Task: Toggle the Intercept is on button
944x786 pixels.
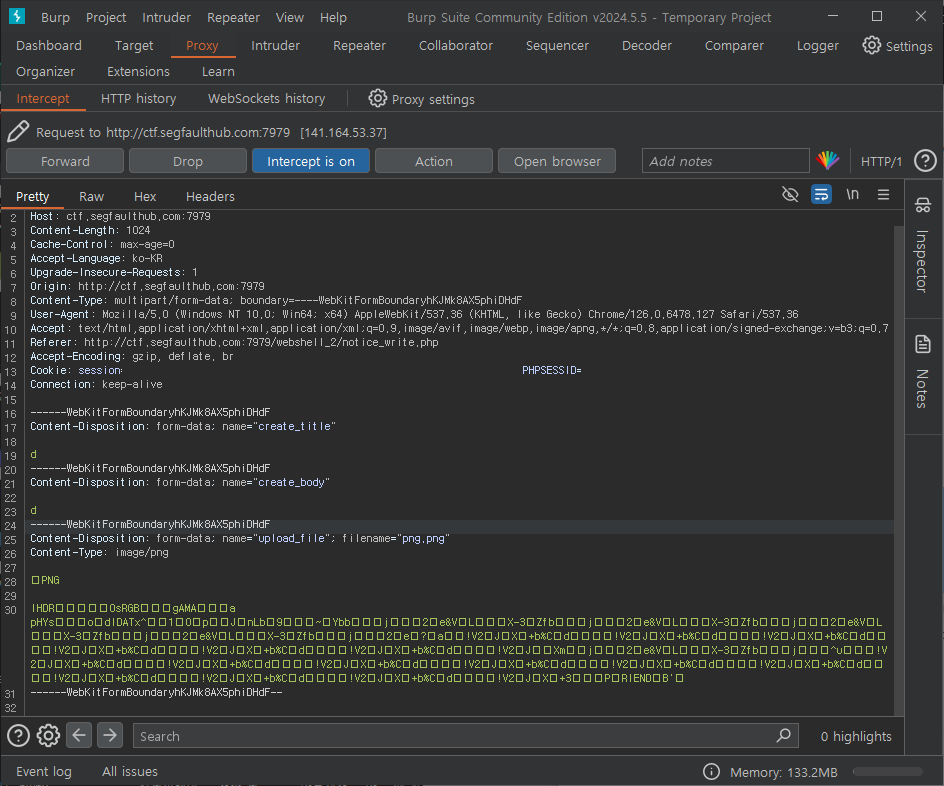Action: pyautogui.click(x=311, y=161)
